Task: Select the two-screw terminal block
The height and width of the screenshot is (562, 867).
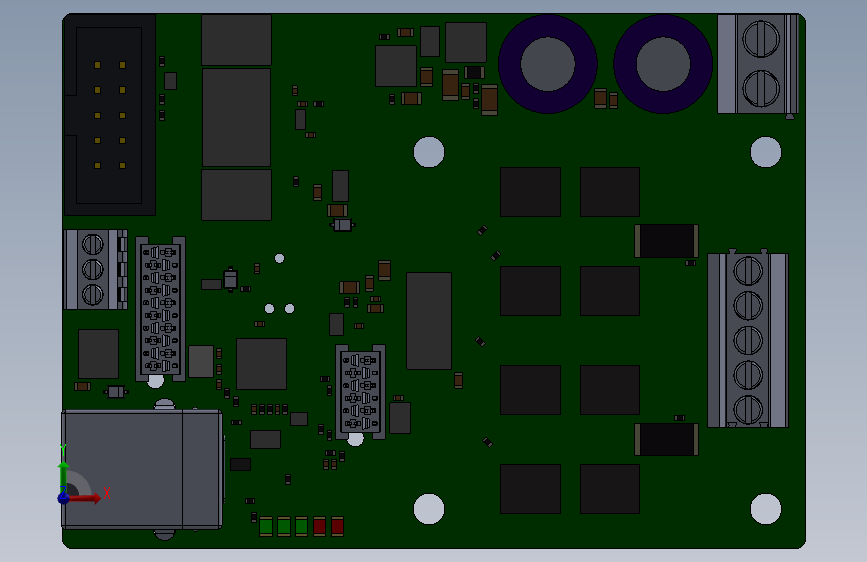Action: coord(758,64)
